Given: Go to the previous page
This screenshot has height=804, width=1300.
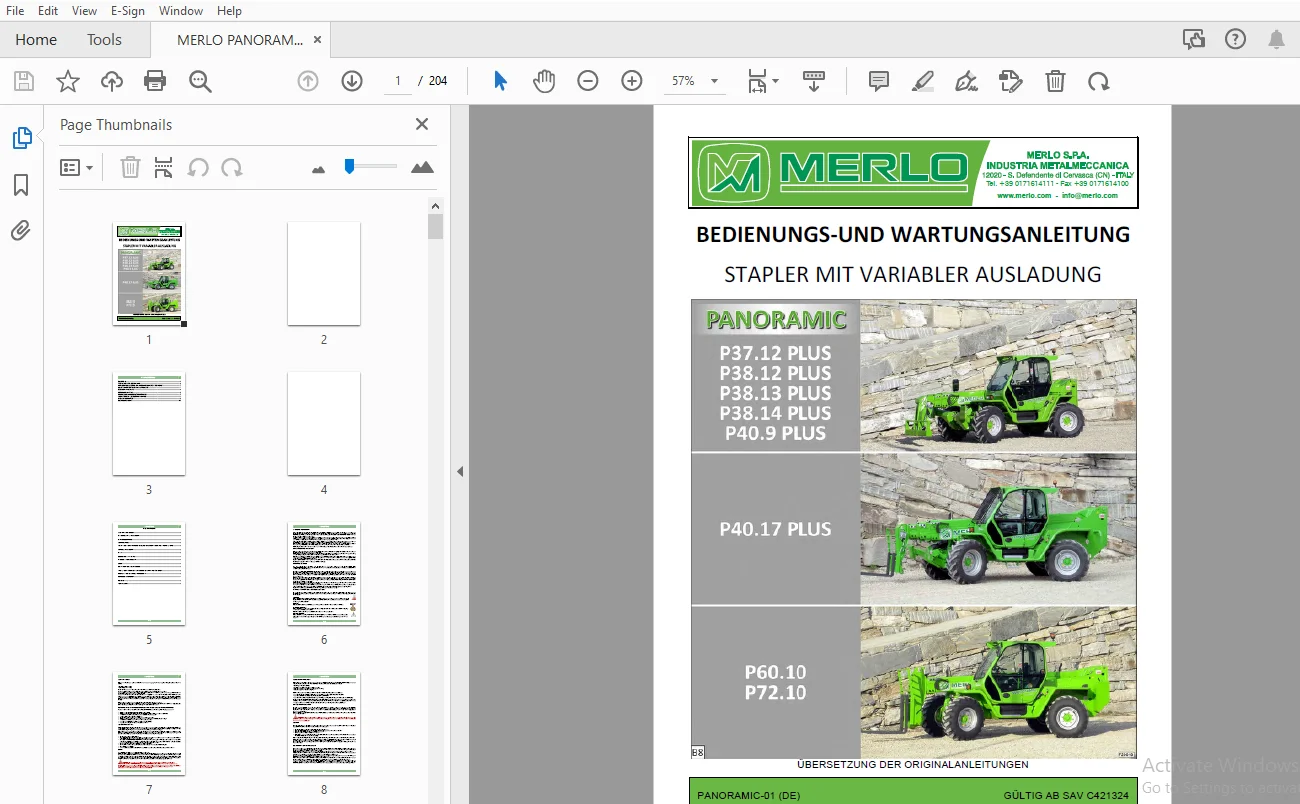Looking at the screenshot, I should tap(308, 81).
